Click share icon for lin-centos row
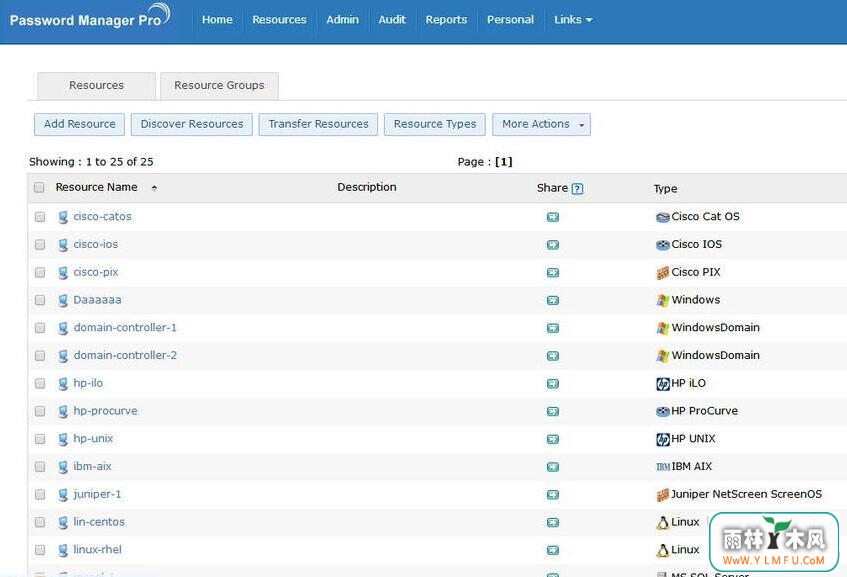 [553, 522]
